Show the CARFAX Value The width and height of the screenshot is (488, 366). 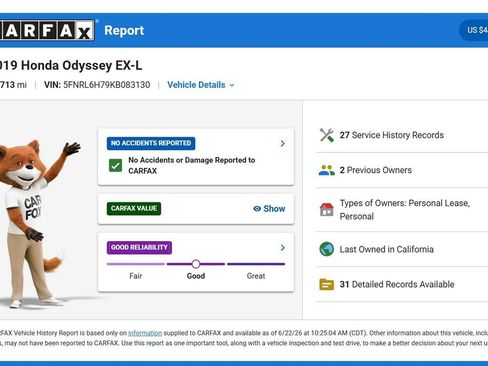269,209
